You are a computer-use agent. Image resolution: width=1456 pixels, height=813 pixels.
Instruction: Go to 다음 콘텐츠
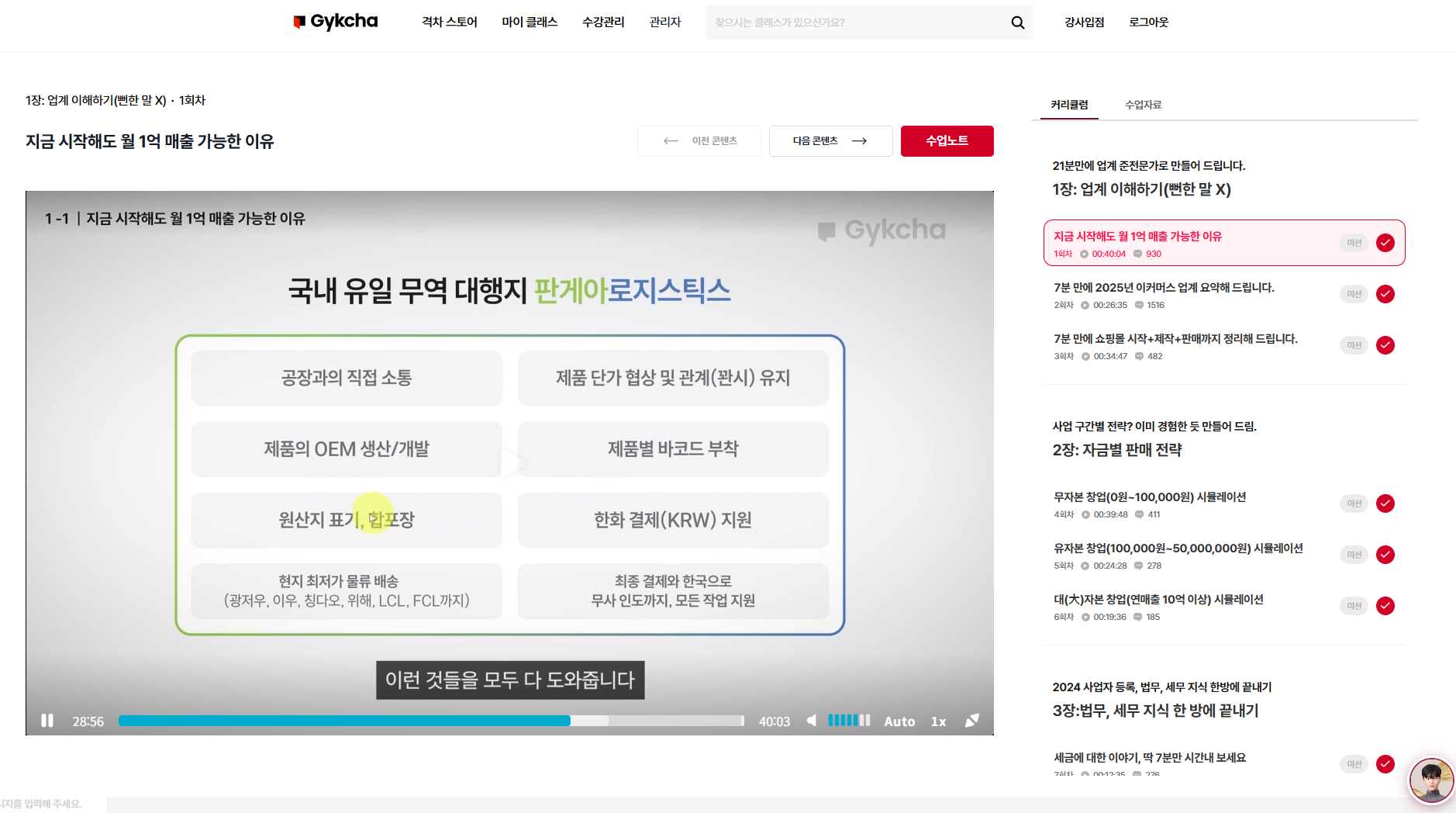[x=830, y=141]
